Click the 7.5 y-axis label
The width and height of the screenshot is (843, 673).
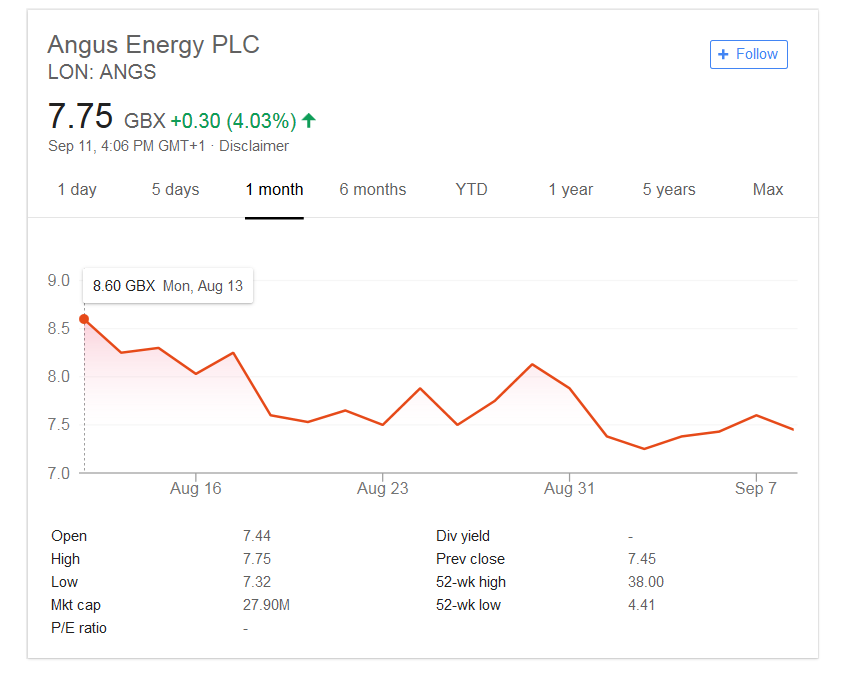[x=59, y=425]
